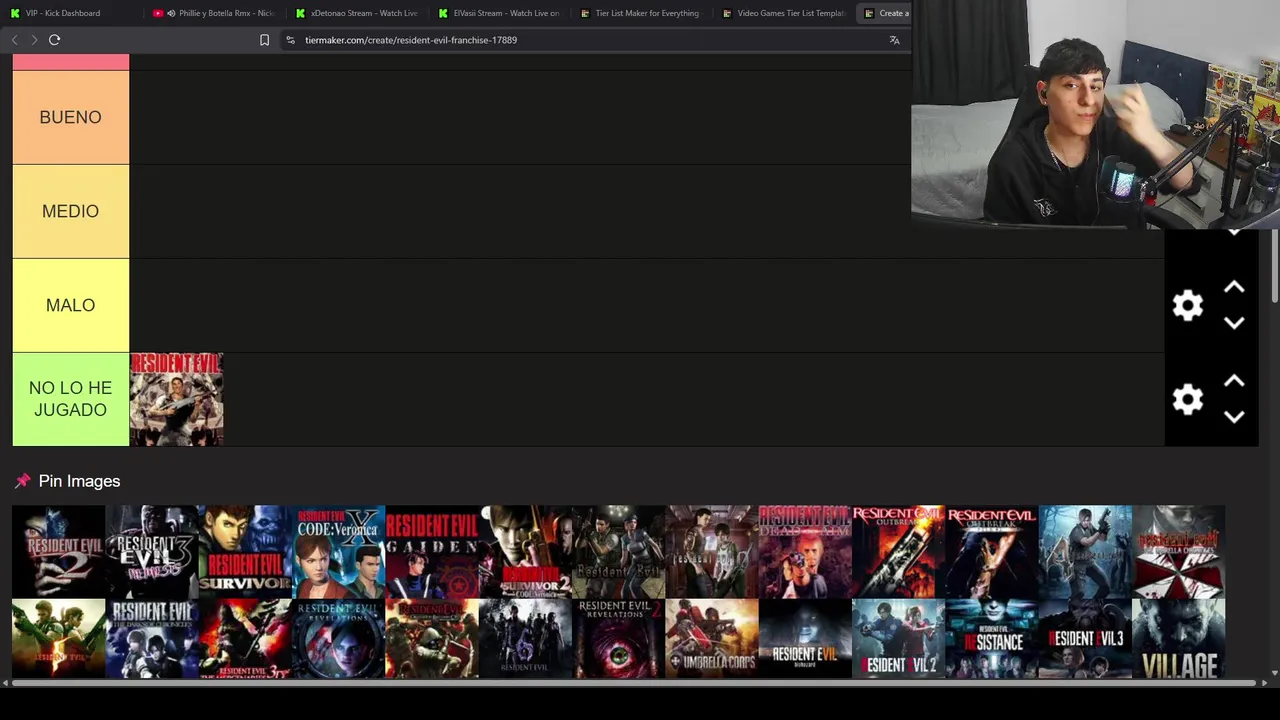Click the pushpin icon near Pin Images
Screen dimensions: 1280x720
tap(22, 481)
